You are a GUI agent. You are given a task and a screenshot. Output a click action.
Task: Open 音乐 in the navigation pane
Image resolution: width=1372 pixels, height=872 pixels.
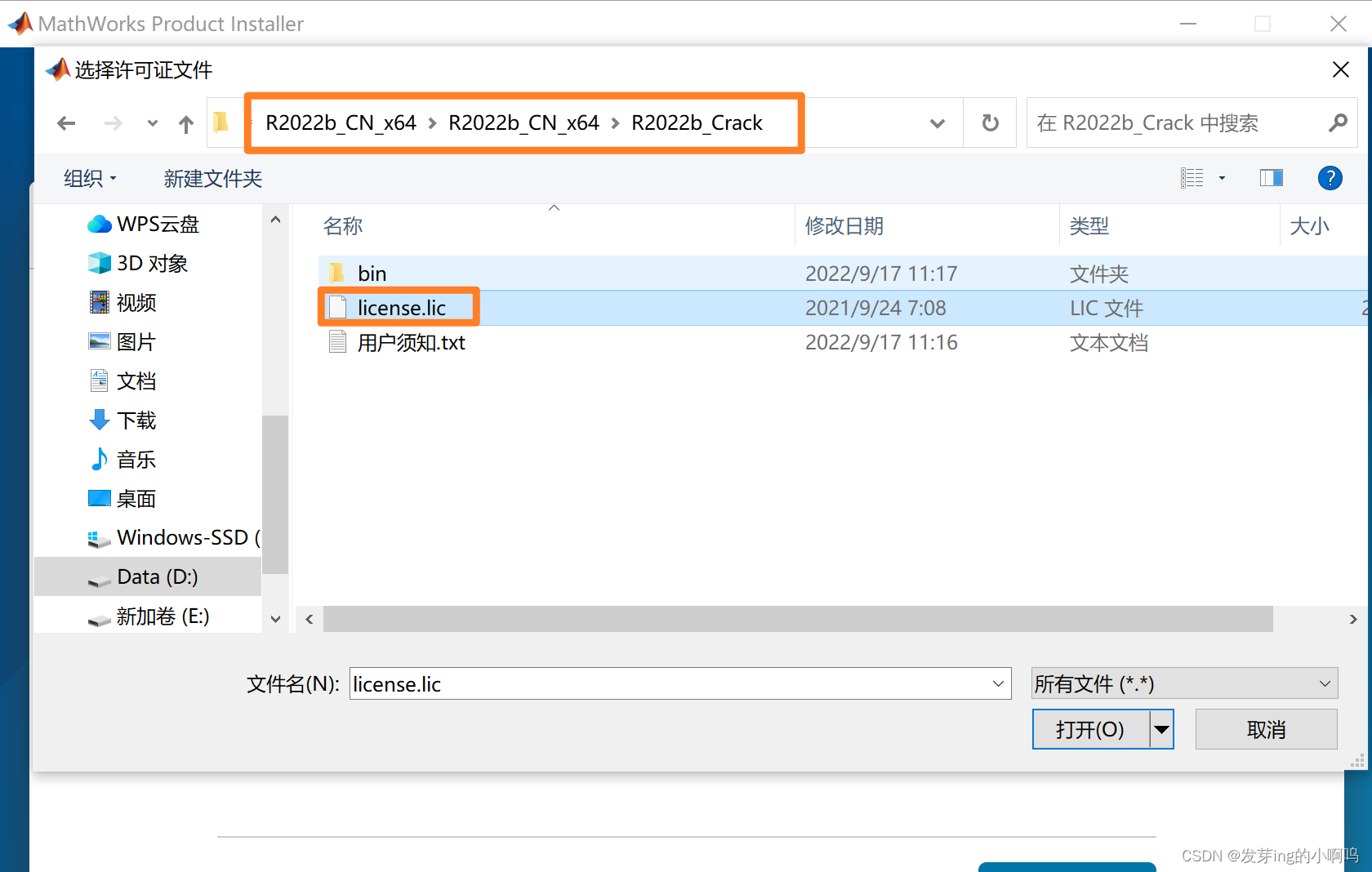pos(122,459)
